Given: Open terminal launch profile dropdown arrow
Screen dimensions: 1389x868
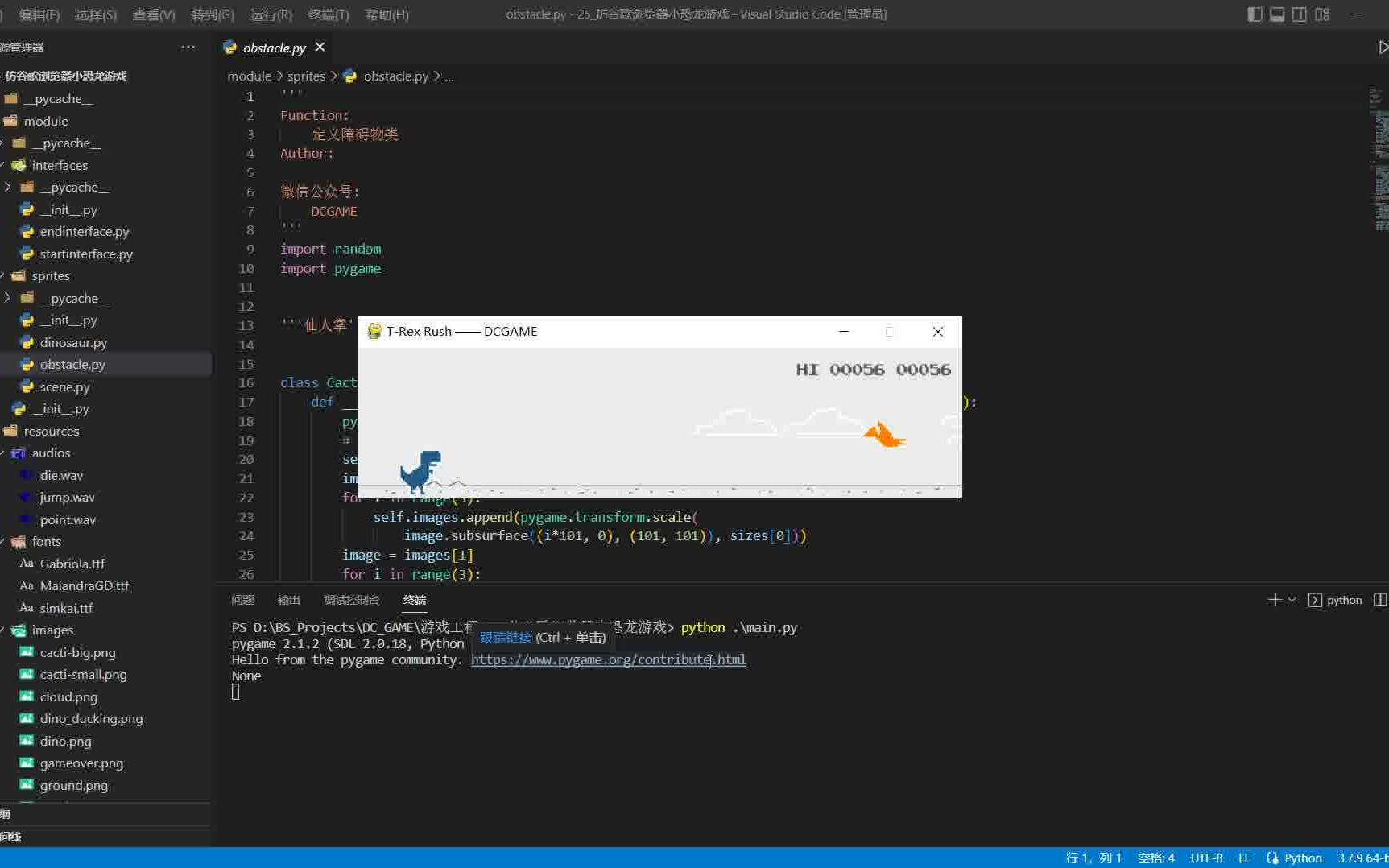Looking at the screenshot, I should pos(1292,600).
